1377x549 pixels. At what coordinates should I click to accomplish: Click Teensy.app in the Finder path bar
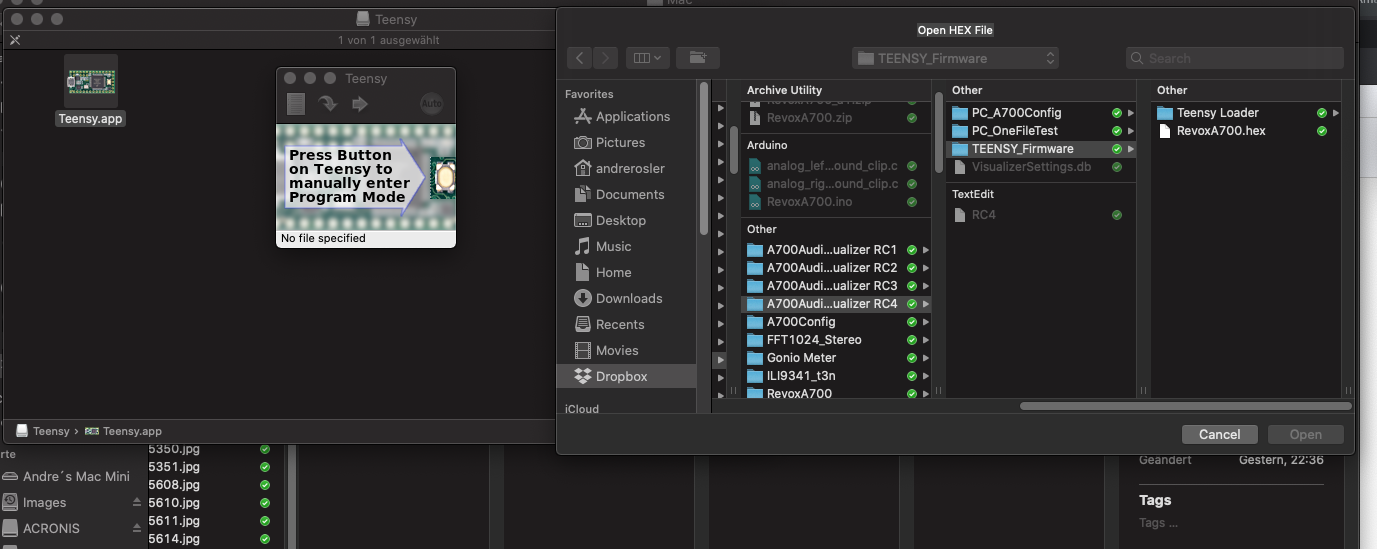coord(124,431)
